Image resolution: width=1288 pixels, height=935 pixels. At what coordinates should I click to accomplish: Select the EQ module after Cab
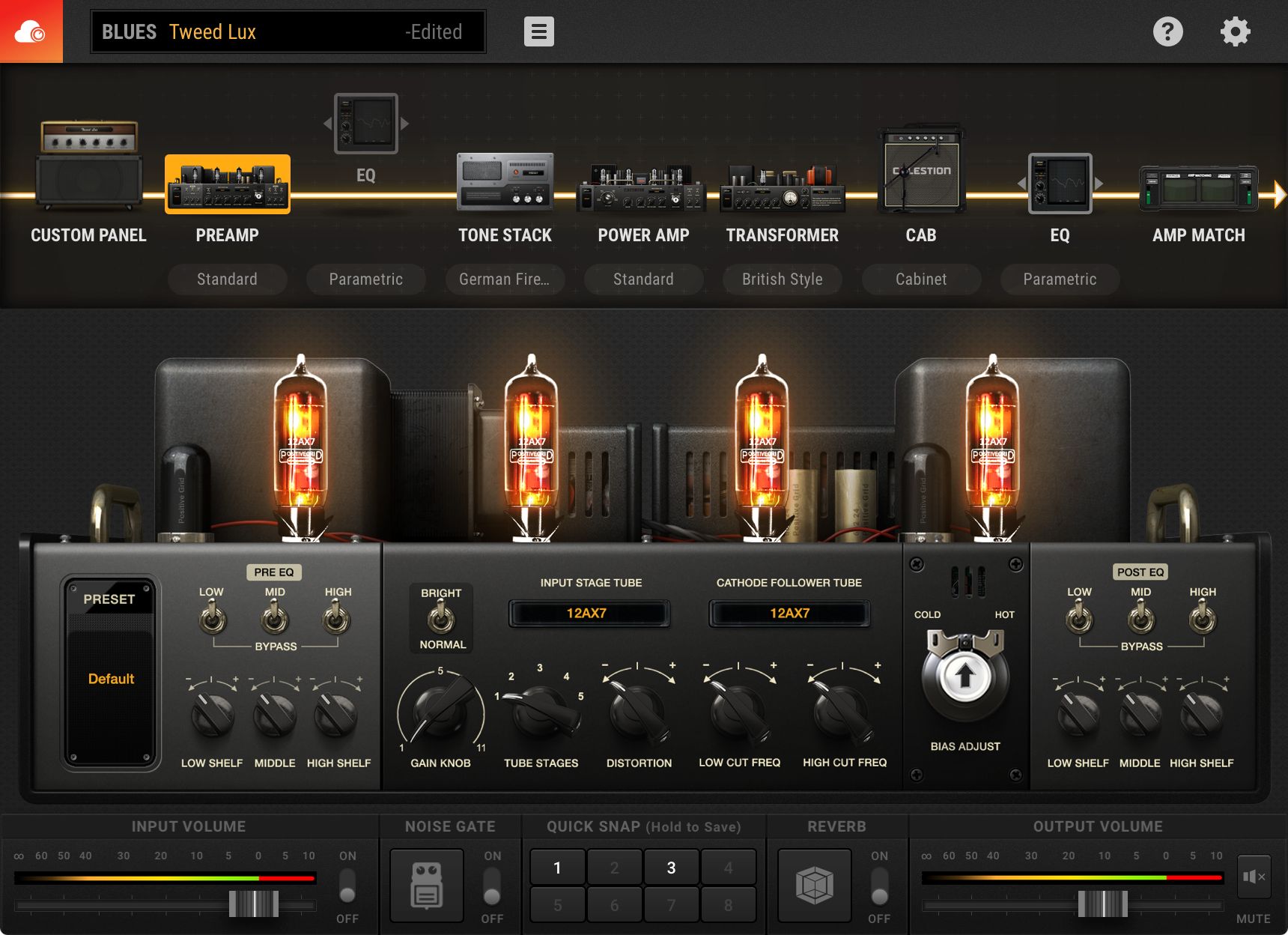click(x=1060, y=184)
